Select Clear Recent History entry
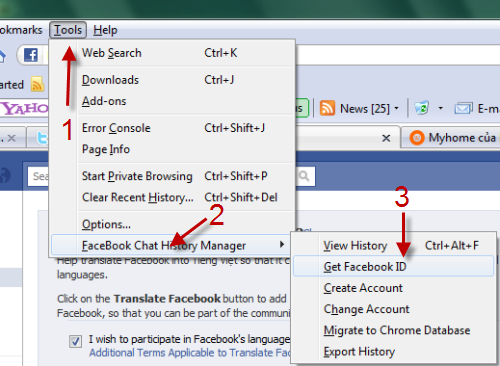 coord(172,197)
